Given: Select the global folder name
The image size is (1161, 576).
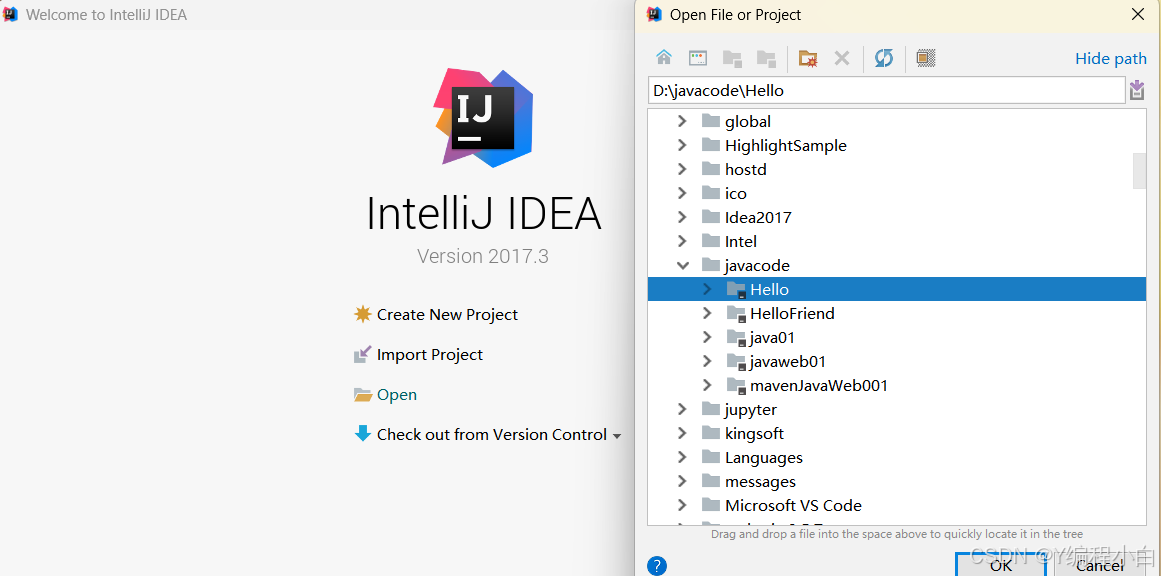Looking at the screenshot, I should click(748, 121).
